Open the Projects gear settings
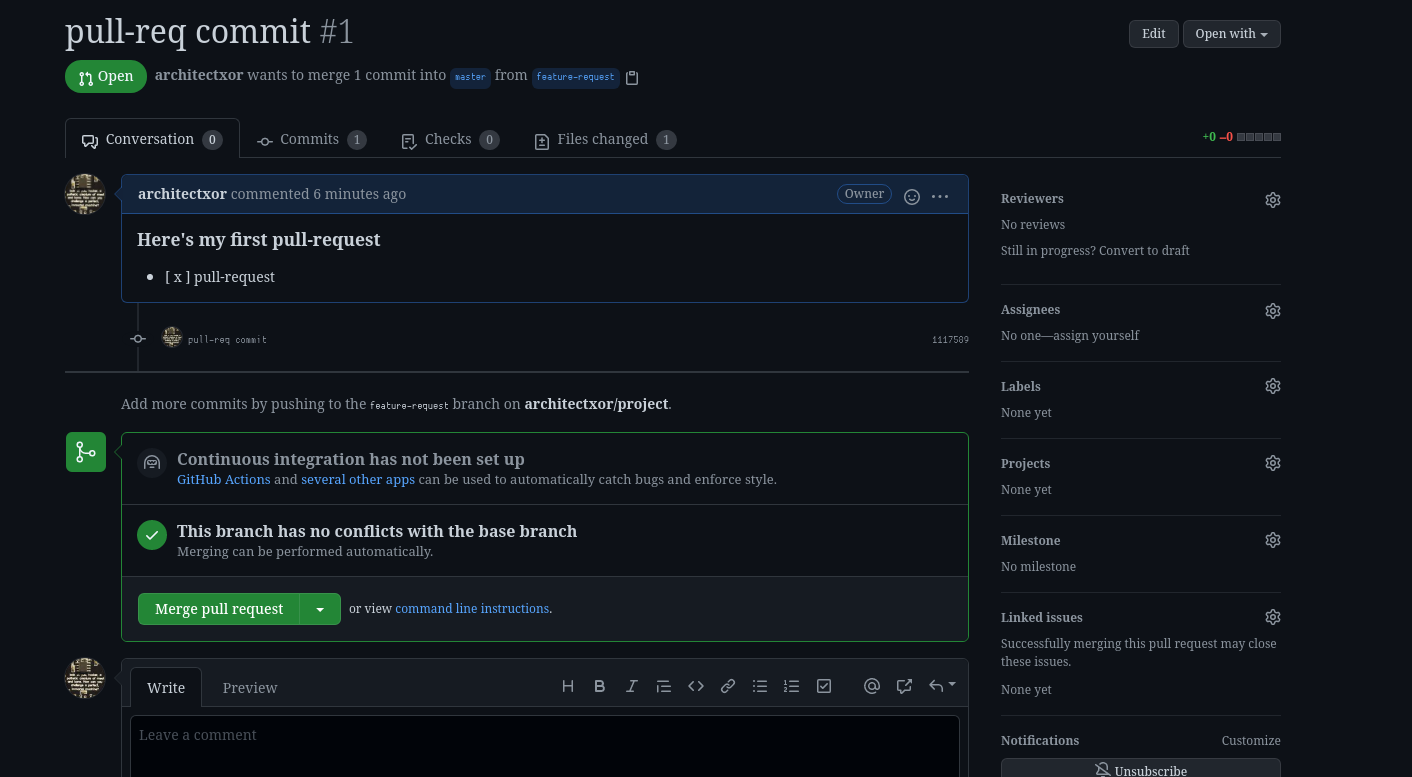 [x=1273, y=463]
